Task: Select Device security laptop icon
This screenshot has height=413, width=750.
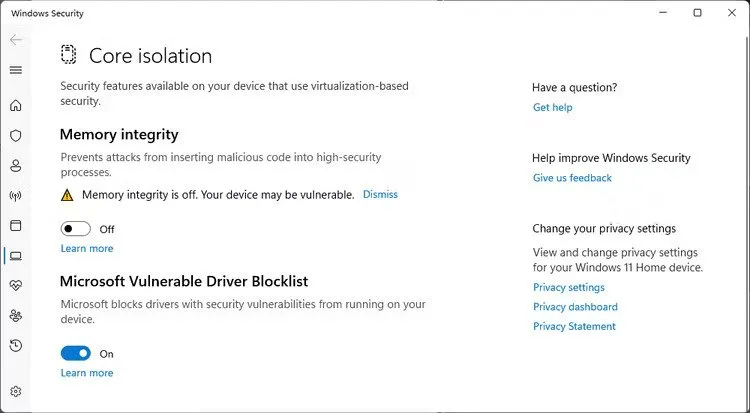Action: pyautogui.click(x=15, y=255)
